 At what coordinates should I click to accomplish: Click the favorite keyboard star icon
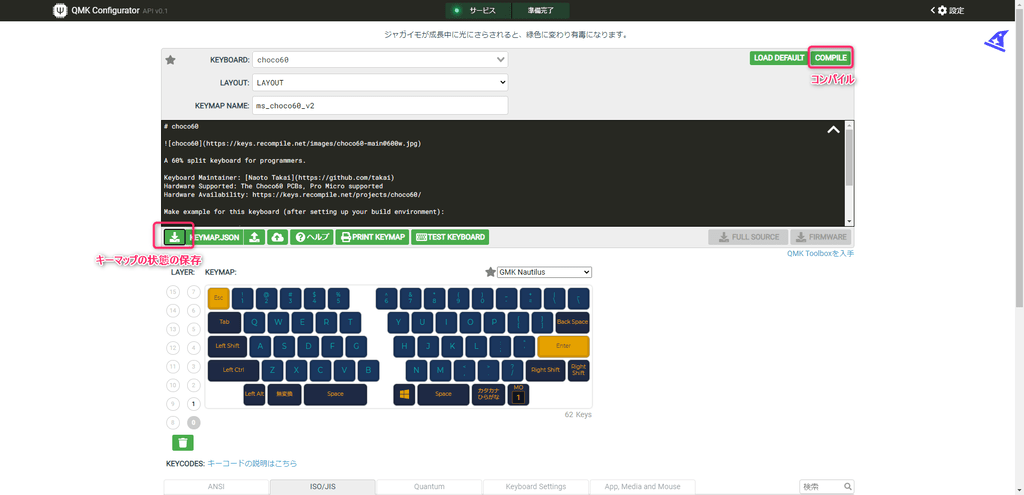[x=170, y=60]
